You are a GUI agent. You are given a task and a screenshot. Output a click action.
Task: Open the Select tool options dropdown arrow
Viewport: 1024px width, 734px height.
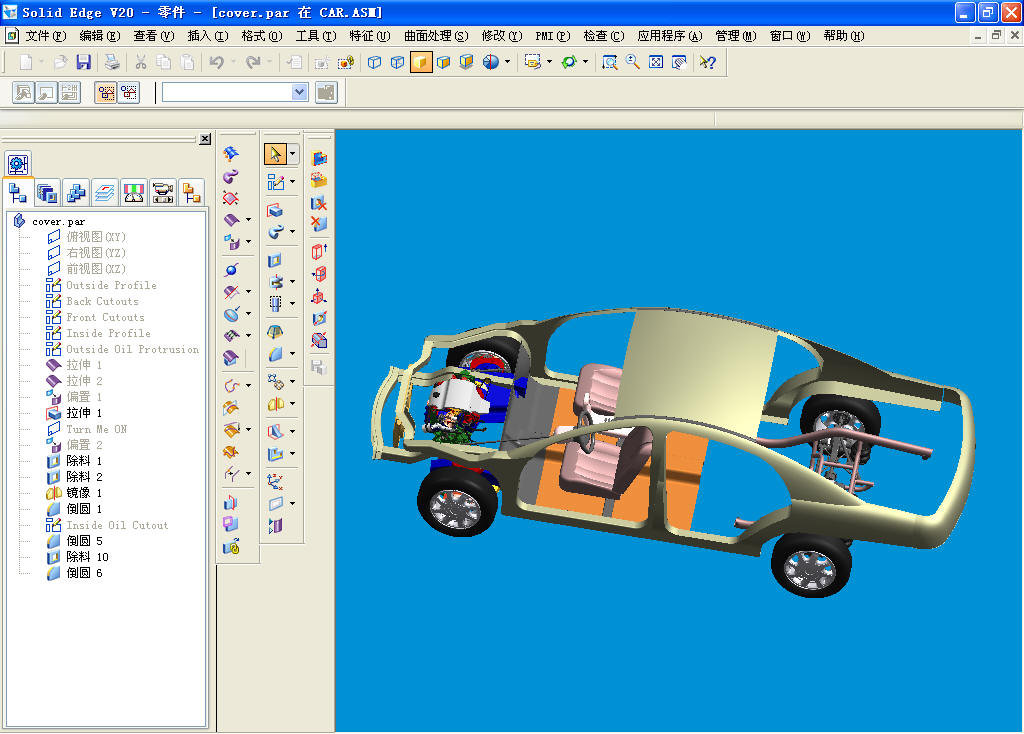tap(292, 154)
